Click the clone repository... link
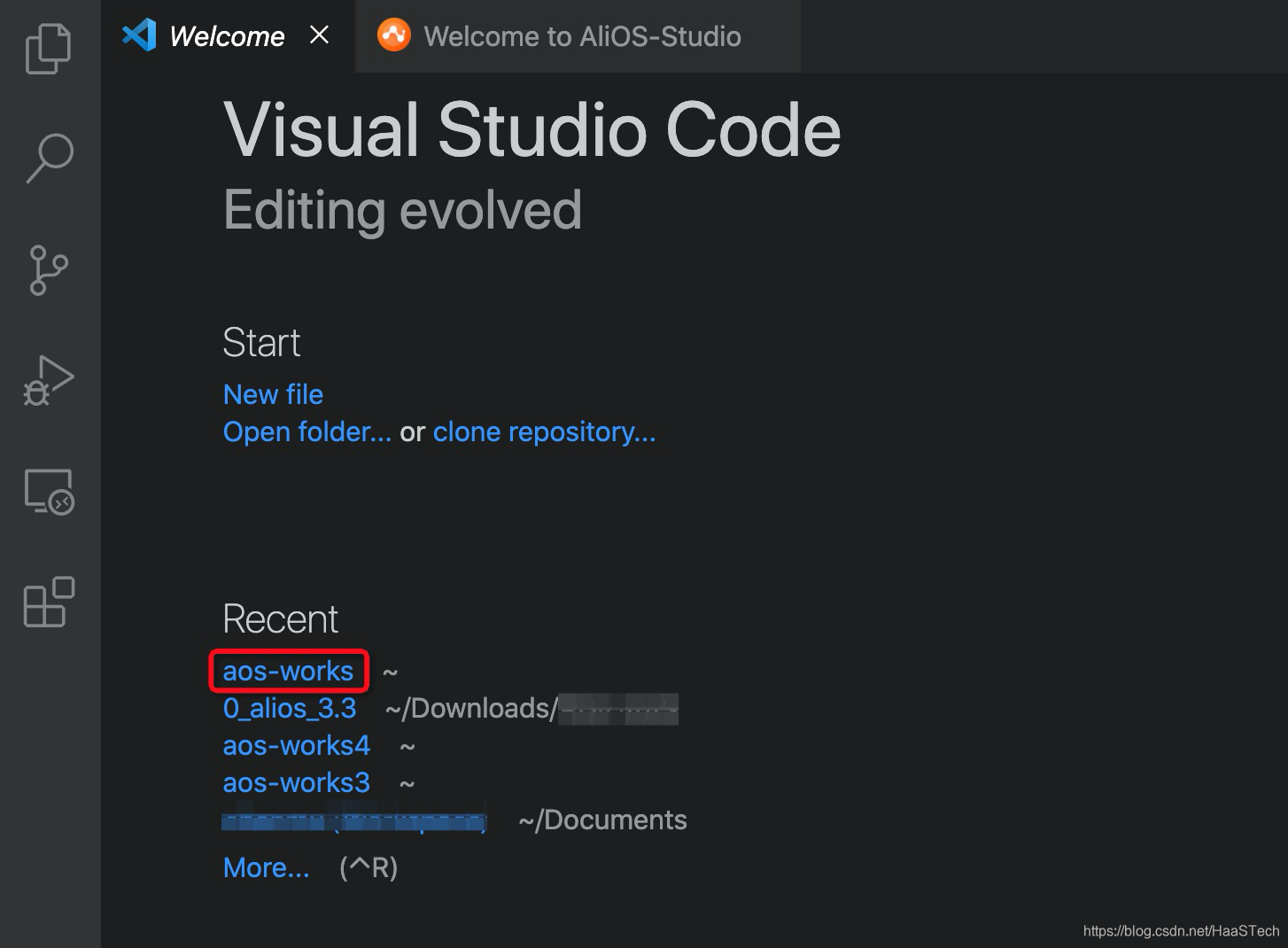 544,431
